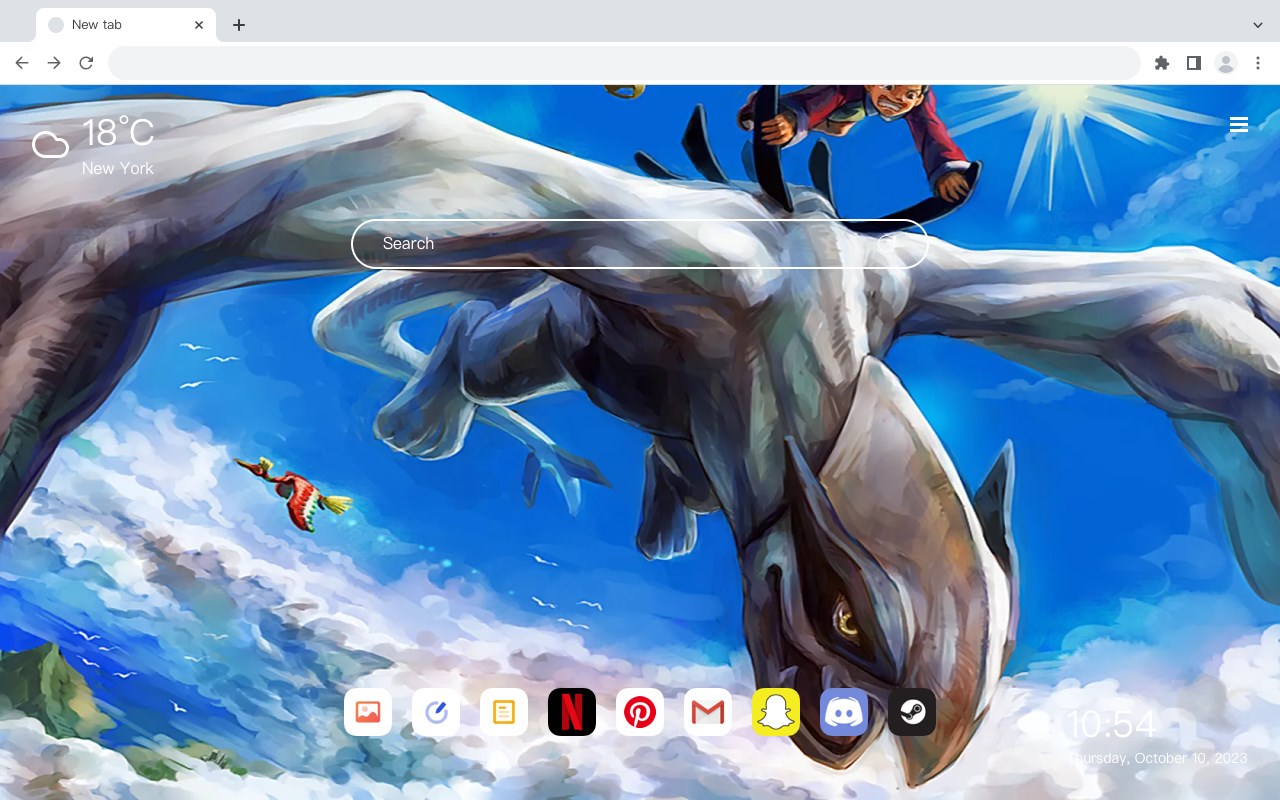Image resolution: width=1280 pixels, height=800 pixels.
Task: Click into the Search box
Action: click(x=640, y=244)
